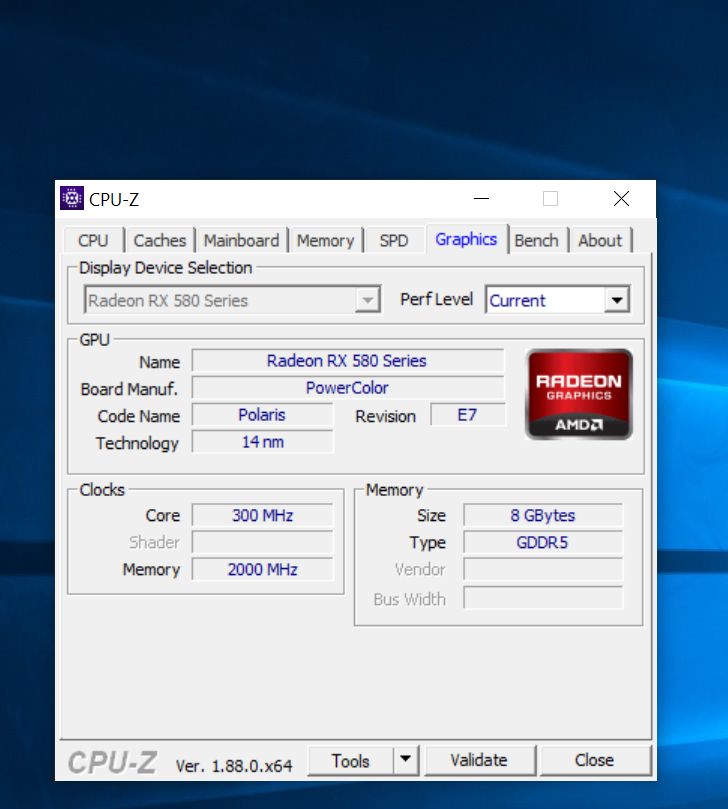Switch to the CPU tab
Image resolution: width=728 pixels, height=809 pixels.
(93, 240)
